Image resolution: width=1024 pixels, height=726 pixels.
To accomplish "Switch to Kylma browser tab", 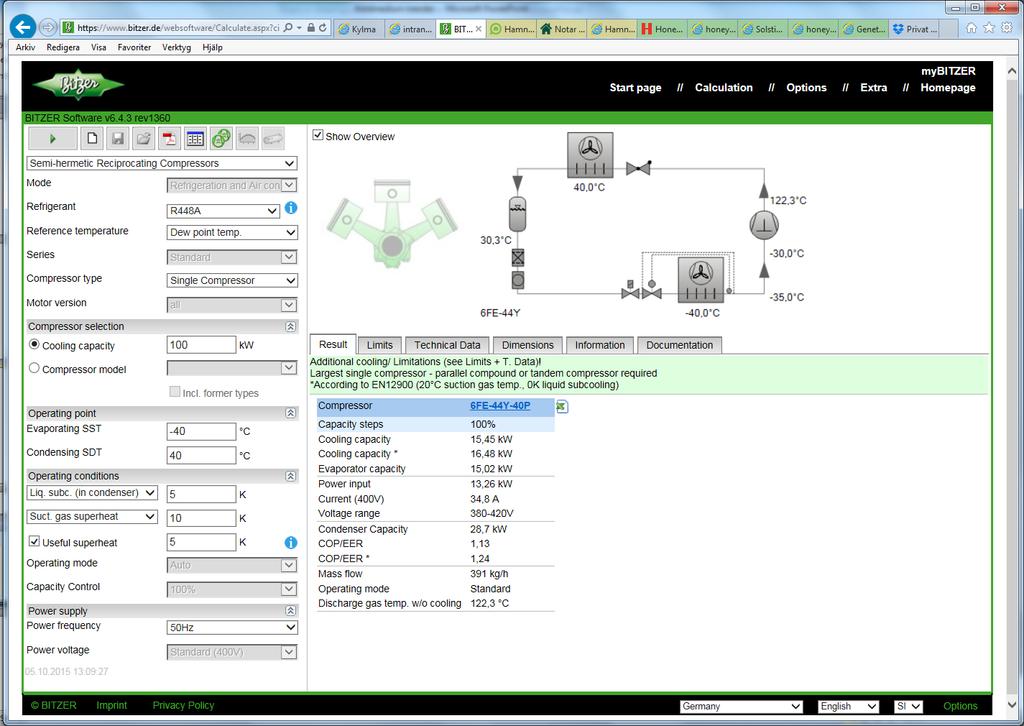I will [359, 29].
